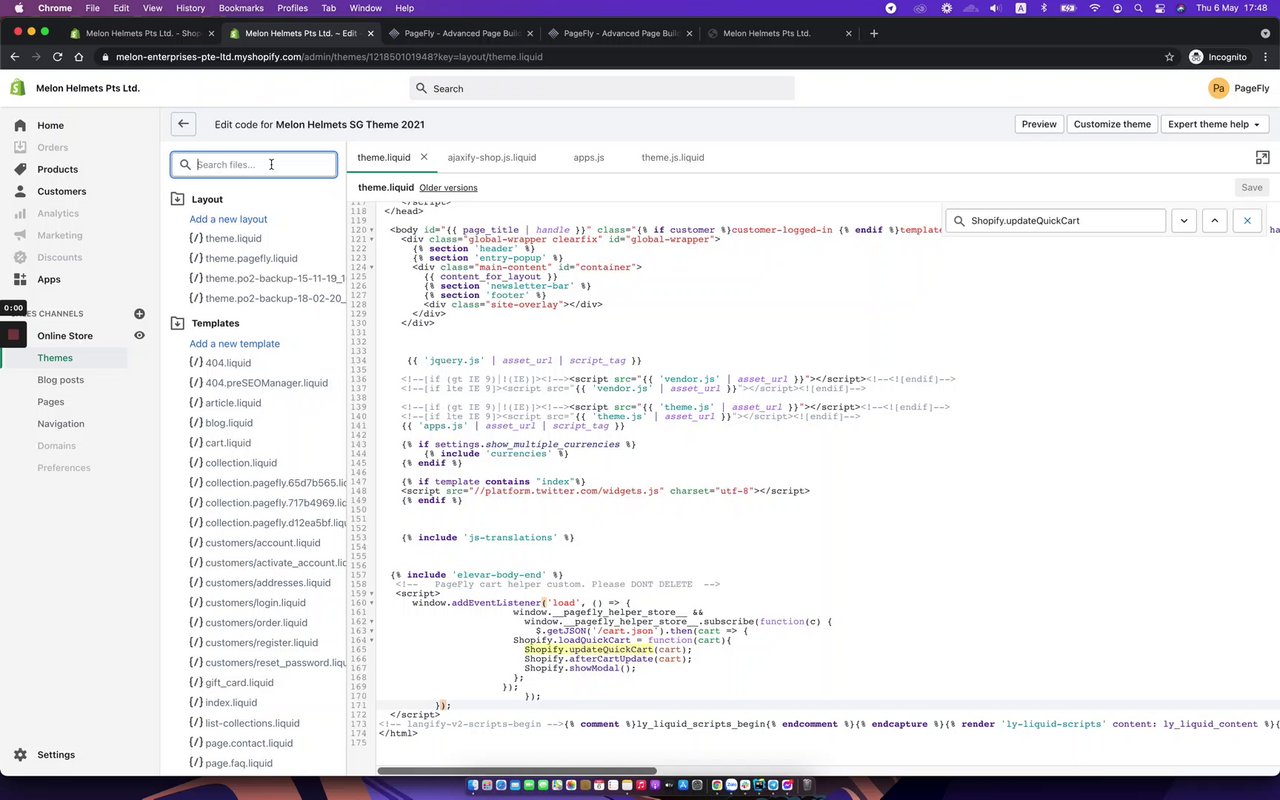Open Navigation under Online Store
The width and height of the screenshot is (1280, 800).
(61, 424)
